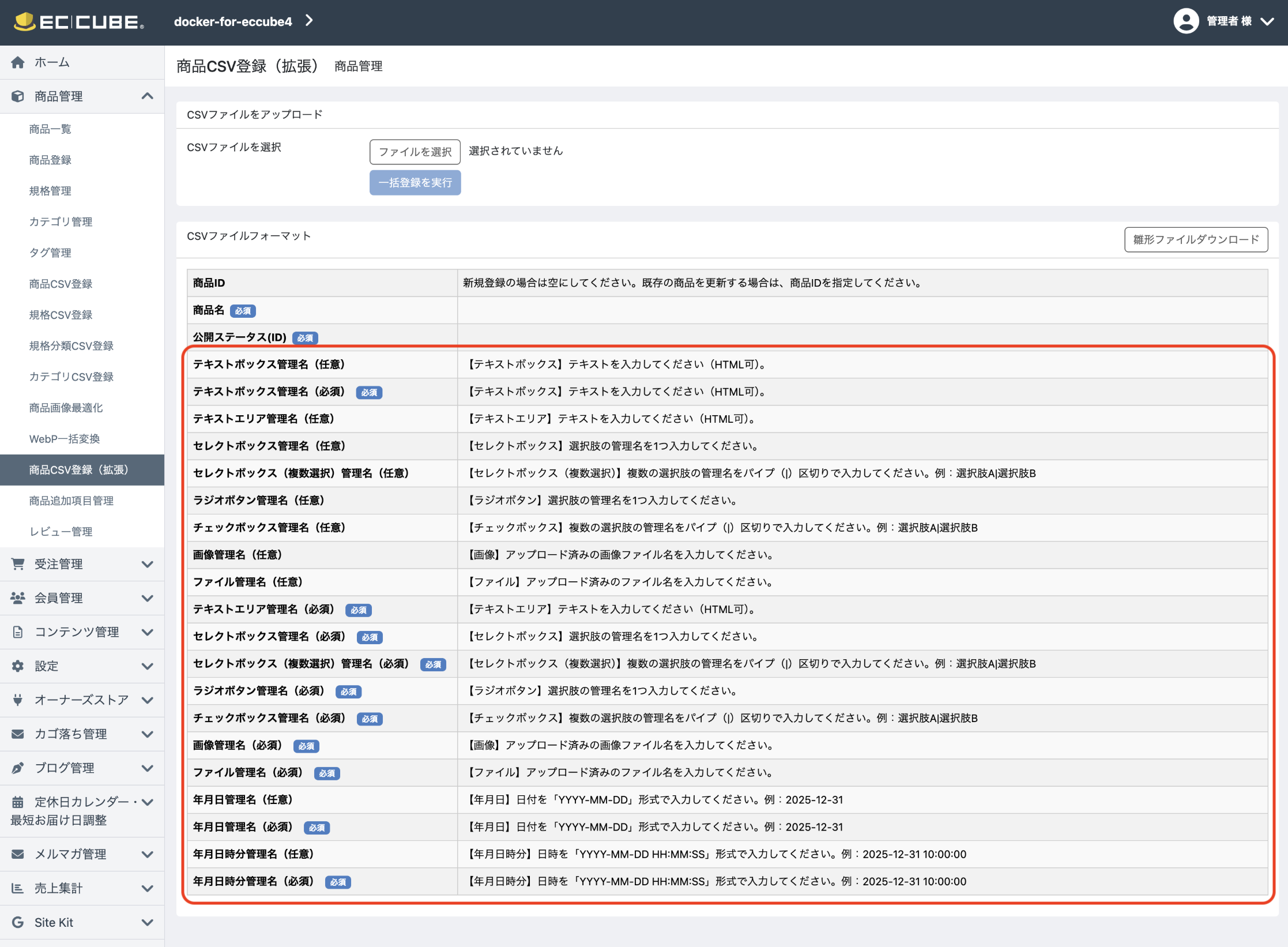Image resolution: width=1288 pixels, height=947 pixels.
Task: Click the admin user avatar icon
Action: 1186,21
